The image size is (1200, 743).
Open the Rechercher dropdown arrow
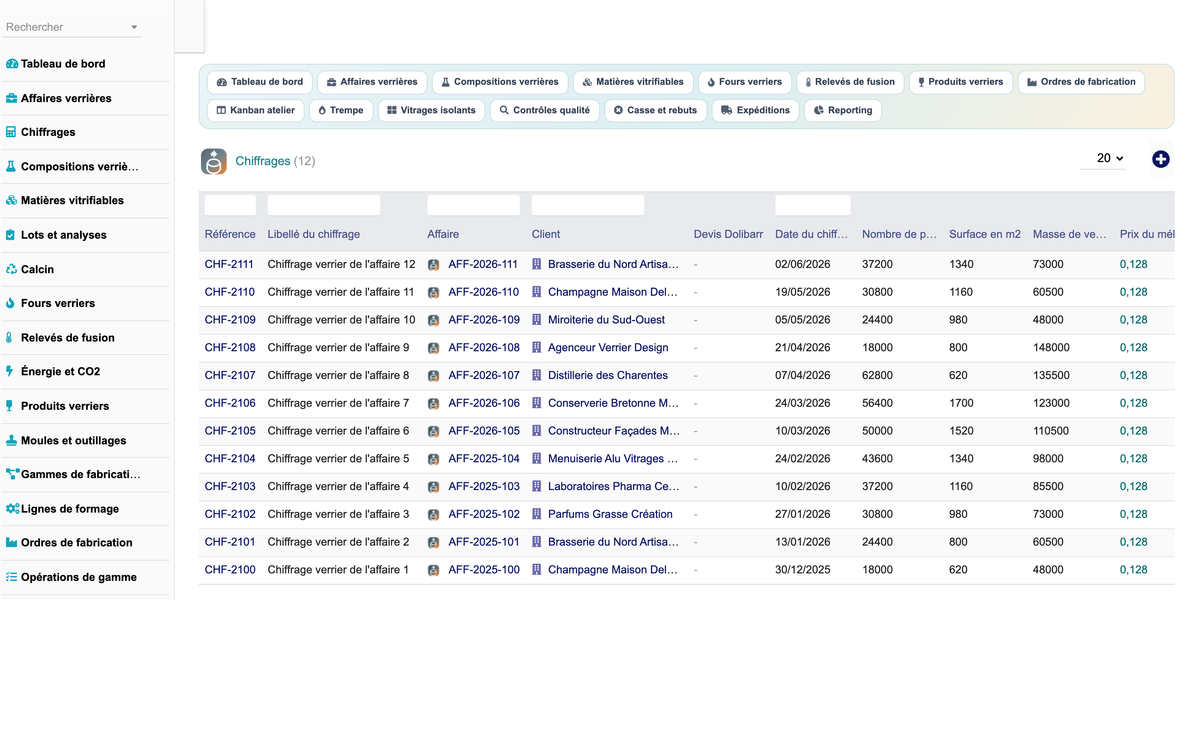[134, 28]
